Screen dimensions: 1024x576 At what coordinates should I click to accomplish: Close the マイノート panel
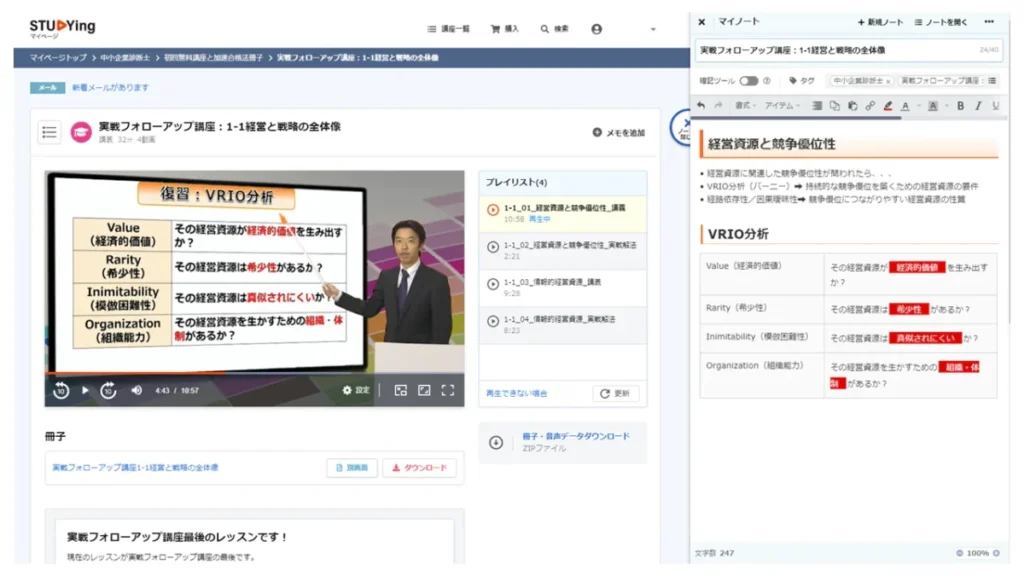pos(701,22)
